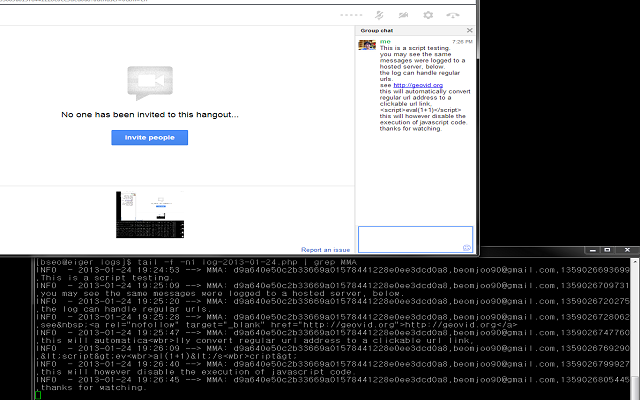Click the camera placeholder icon in hangout
Image resolution: width=640 pixels, height=400 pixels.
click(150, 83)
